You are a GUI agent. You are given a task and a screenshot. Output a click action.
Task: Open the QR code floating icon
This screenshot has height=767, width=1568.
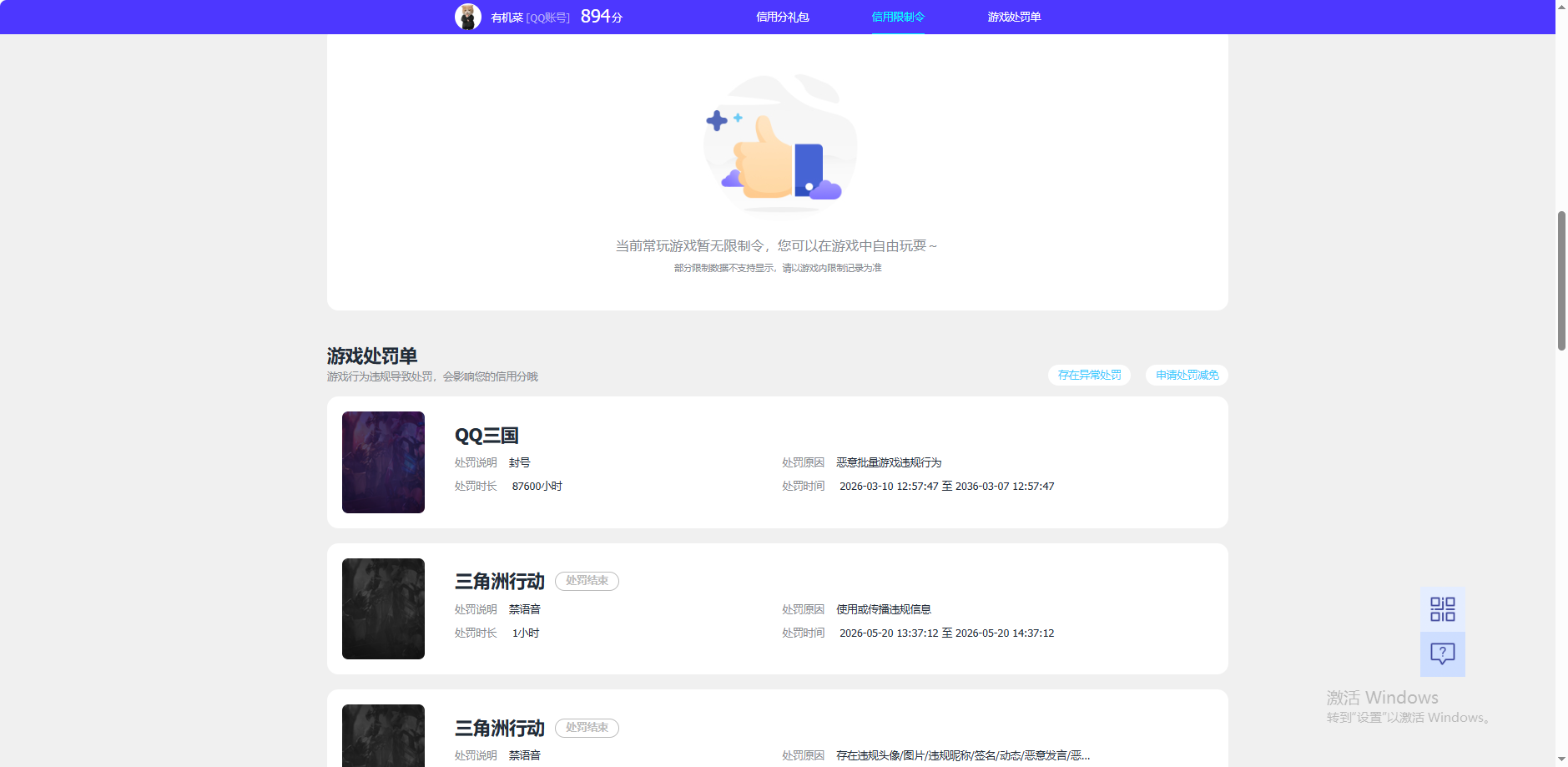coord(1442,609)
